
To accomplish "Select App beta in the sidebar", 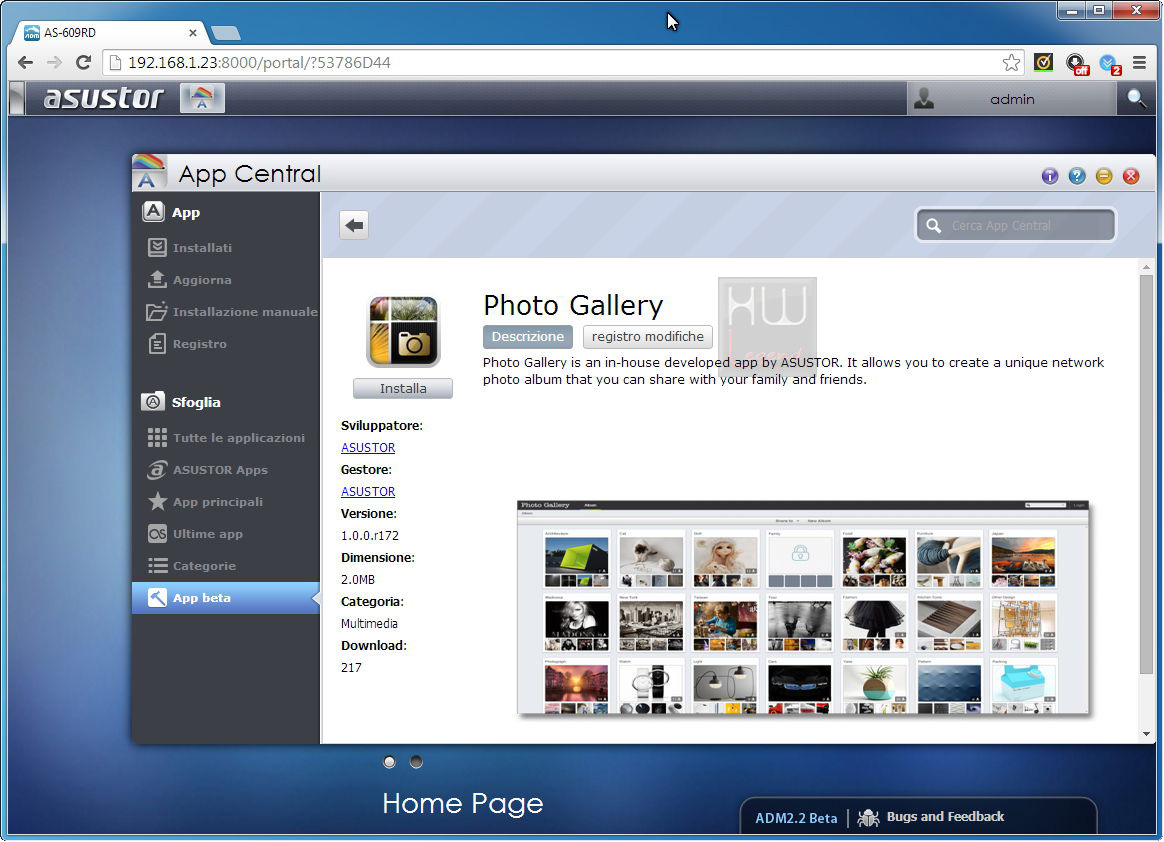I will (x=226, y=598).
